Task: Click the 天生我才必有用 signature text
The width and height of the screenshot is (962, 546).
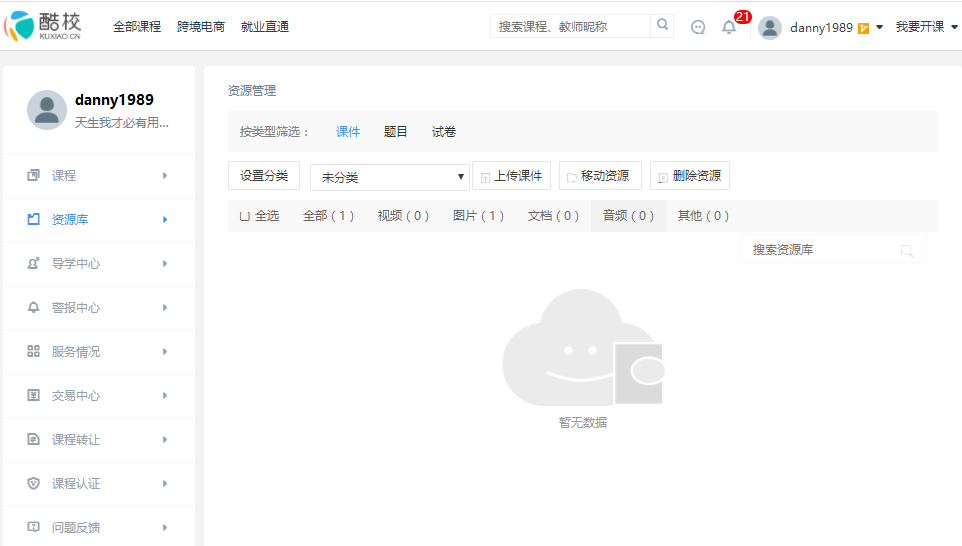Action: pyautogui.click(x=121, y=123)
